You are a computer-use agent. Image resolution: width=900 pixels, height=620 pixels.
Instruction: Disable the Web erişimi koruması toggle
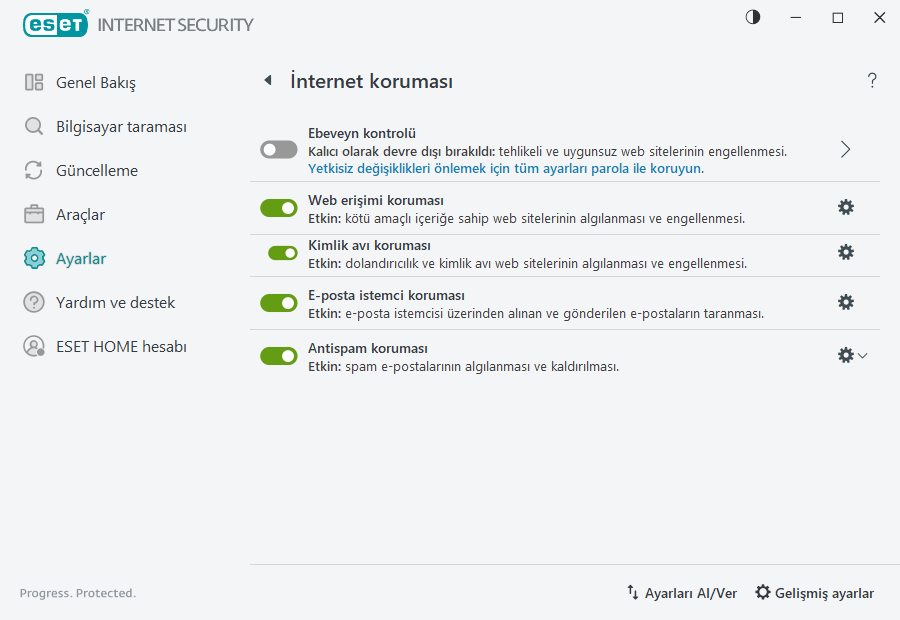pos(278,207)
